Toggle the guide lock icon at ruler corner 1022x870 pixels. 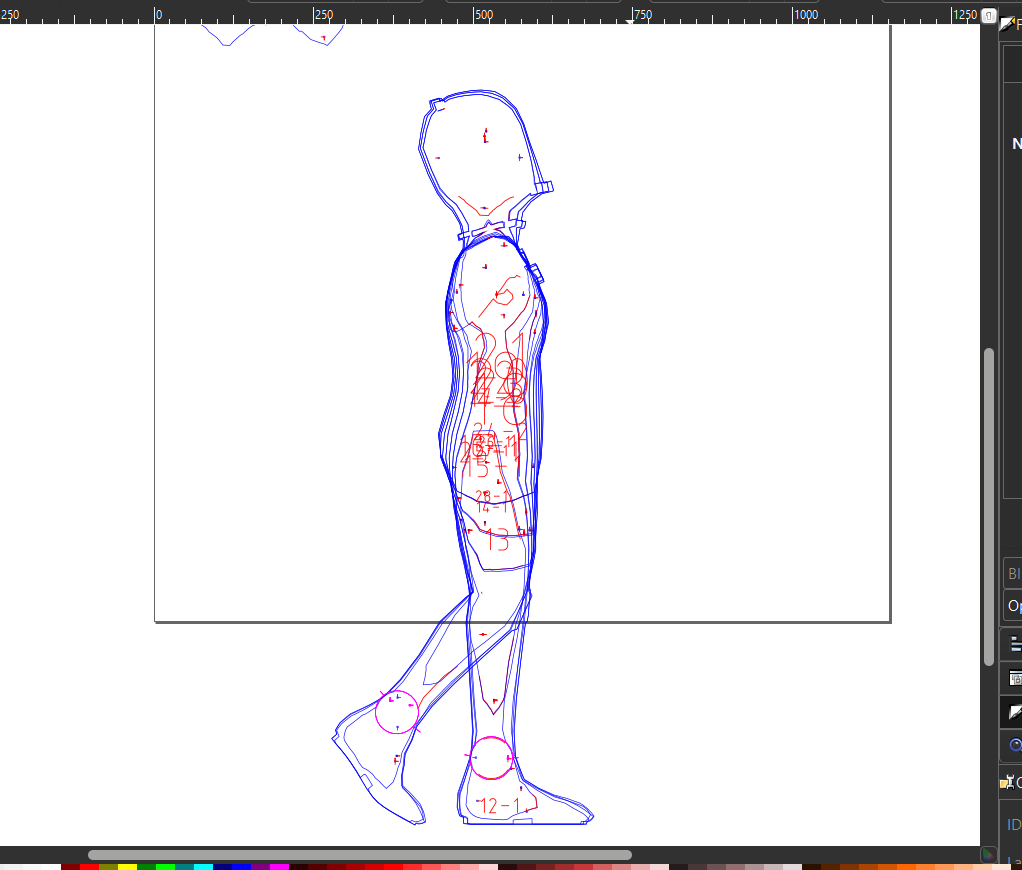[x=988, y=16]
